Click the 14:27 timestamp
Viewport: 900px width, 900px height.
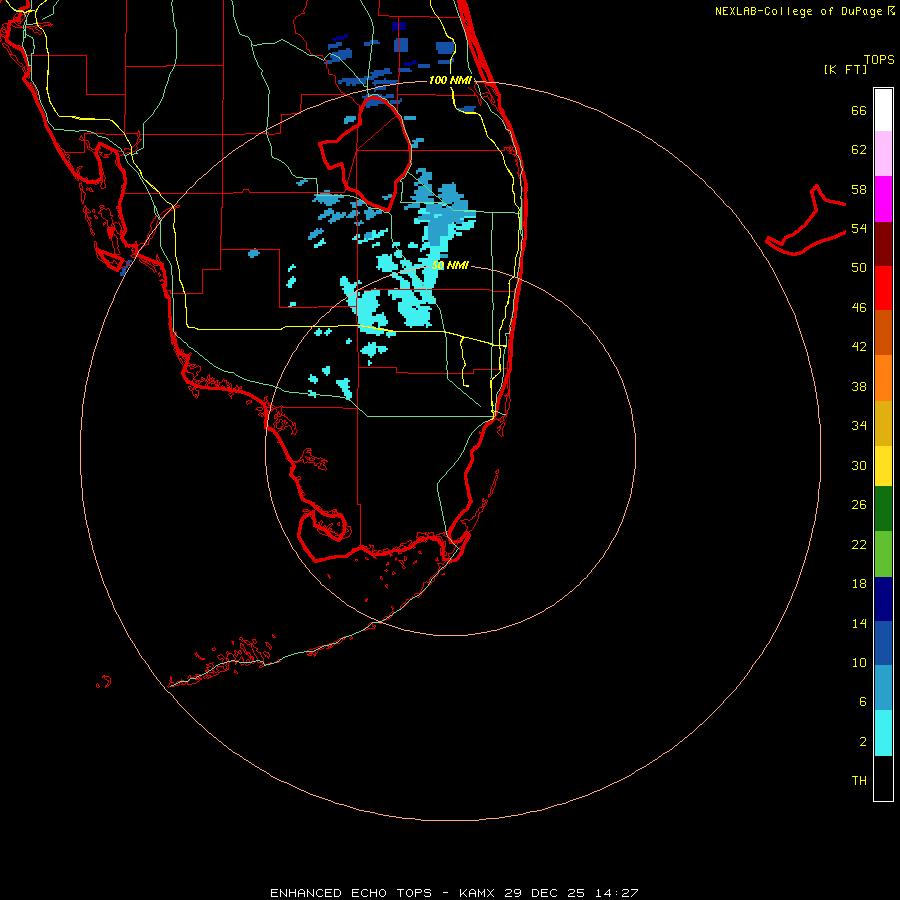click(x=616, y=893)
